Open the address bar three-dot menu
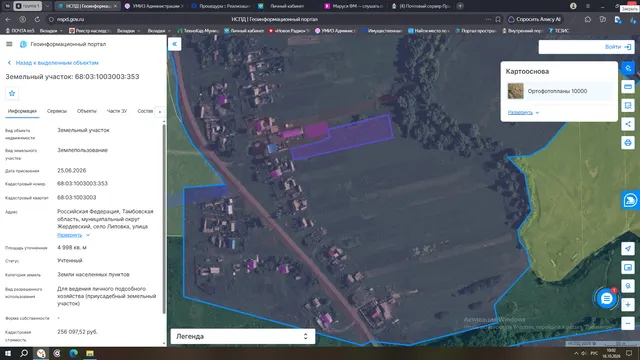Image resolution: width=640 pixels, height=360 pixels. (488, 19)
